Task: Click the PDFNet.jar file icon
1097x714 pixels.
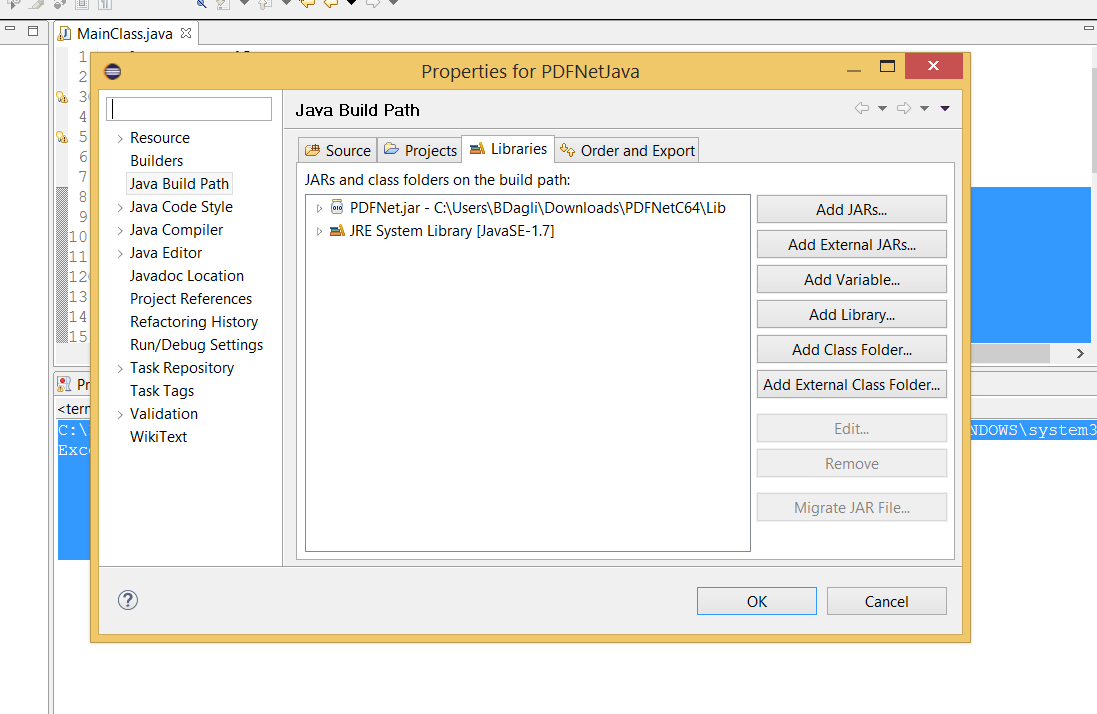Action: (337, 207)
